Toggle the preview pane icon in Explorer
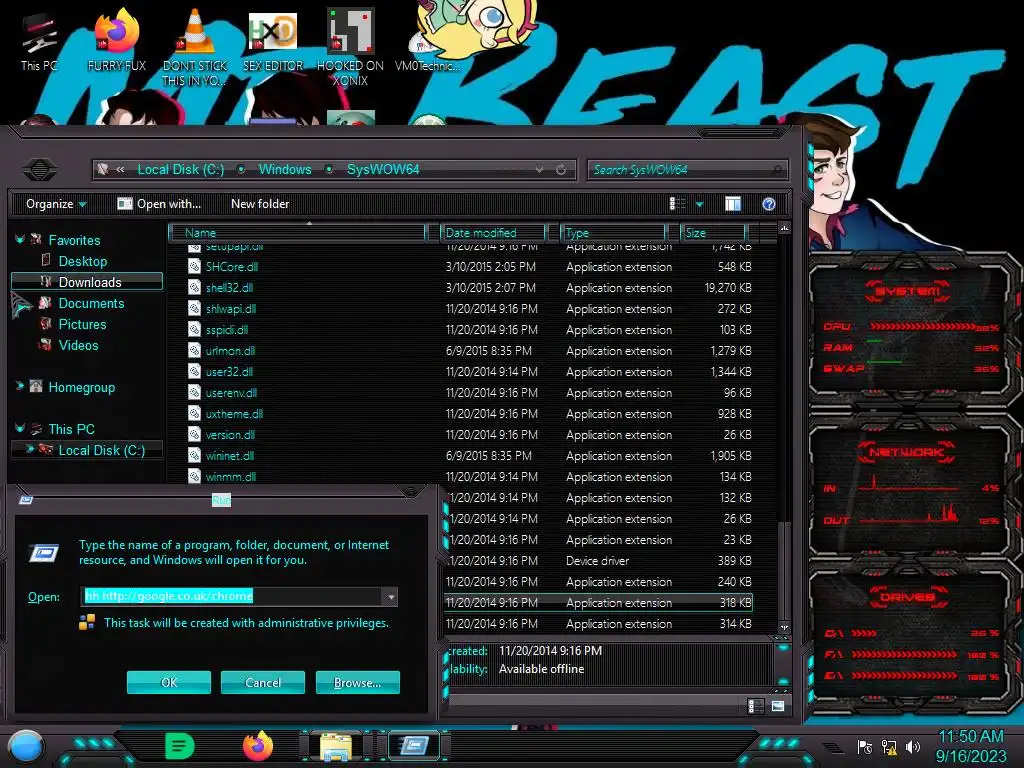This screenshot has width=1024, height=768. (733, 204)
